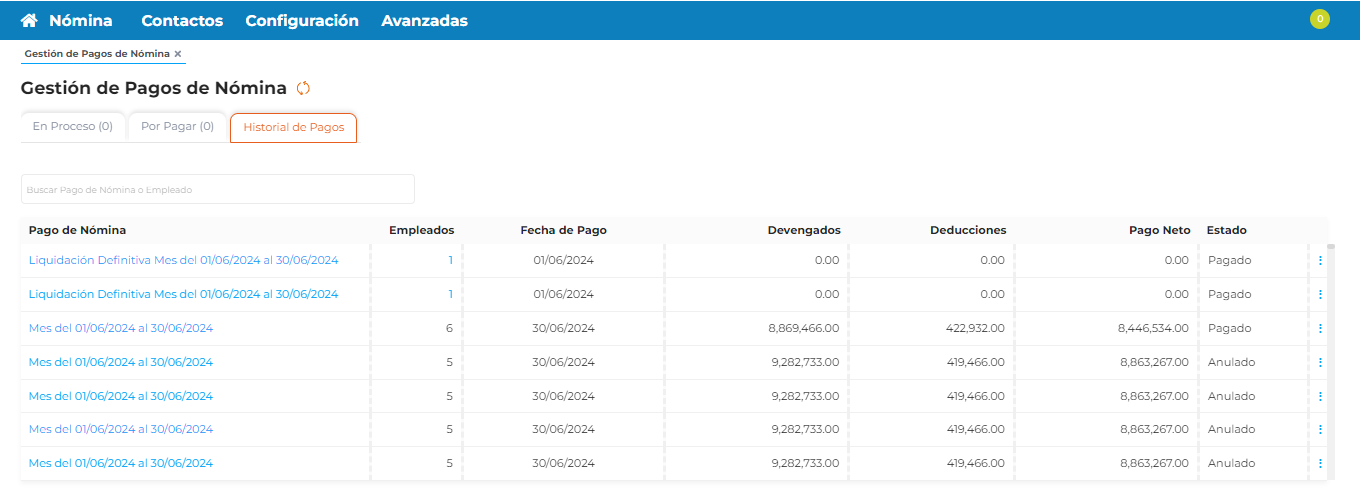Open three-dot menu for the last Anulado row
The image size is (1360, 497).
tap(1320, 463)
